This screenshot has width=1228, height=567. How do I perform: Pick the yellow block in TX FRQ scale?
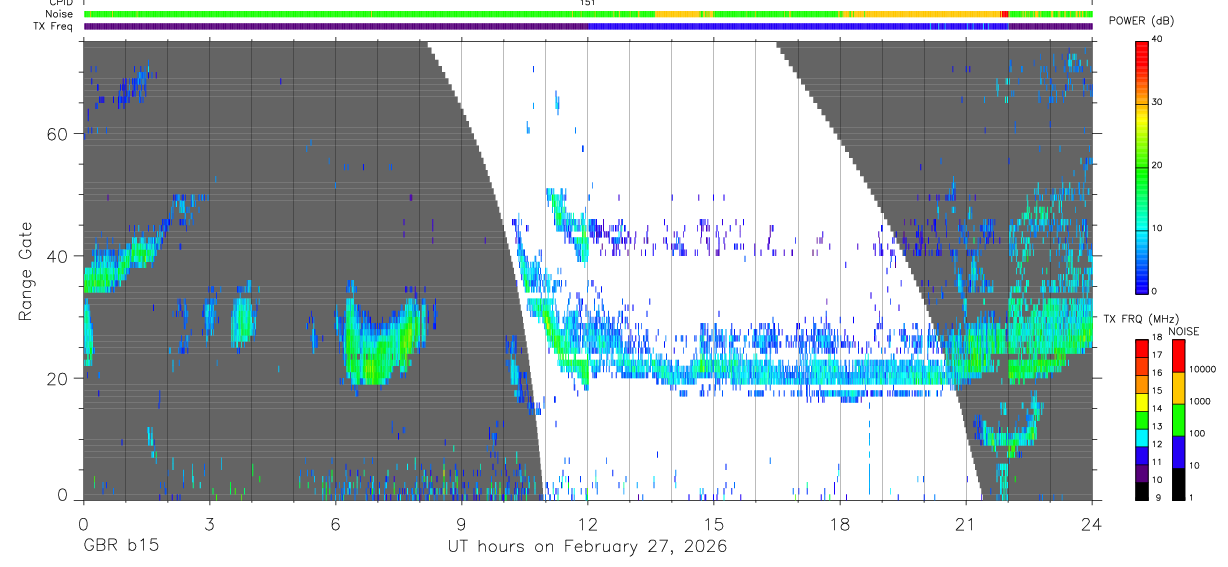pos(1142,402)
